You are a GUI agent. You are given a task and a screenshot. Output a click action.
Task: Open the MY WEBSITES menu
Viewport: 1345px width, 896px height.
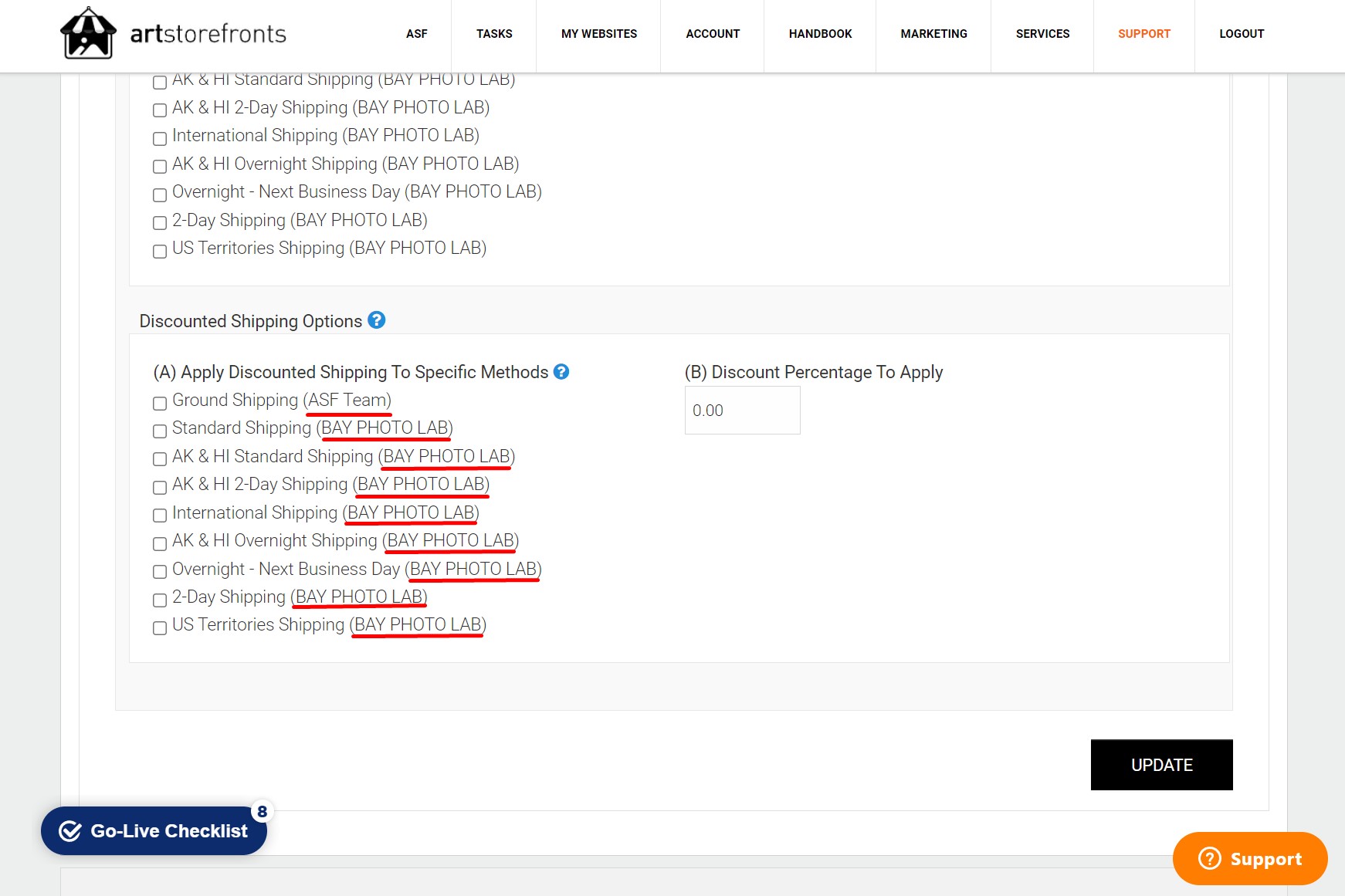[599, 34]
